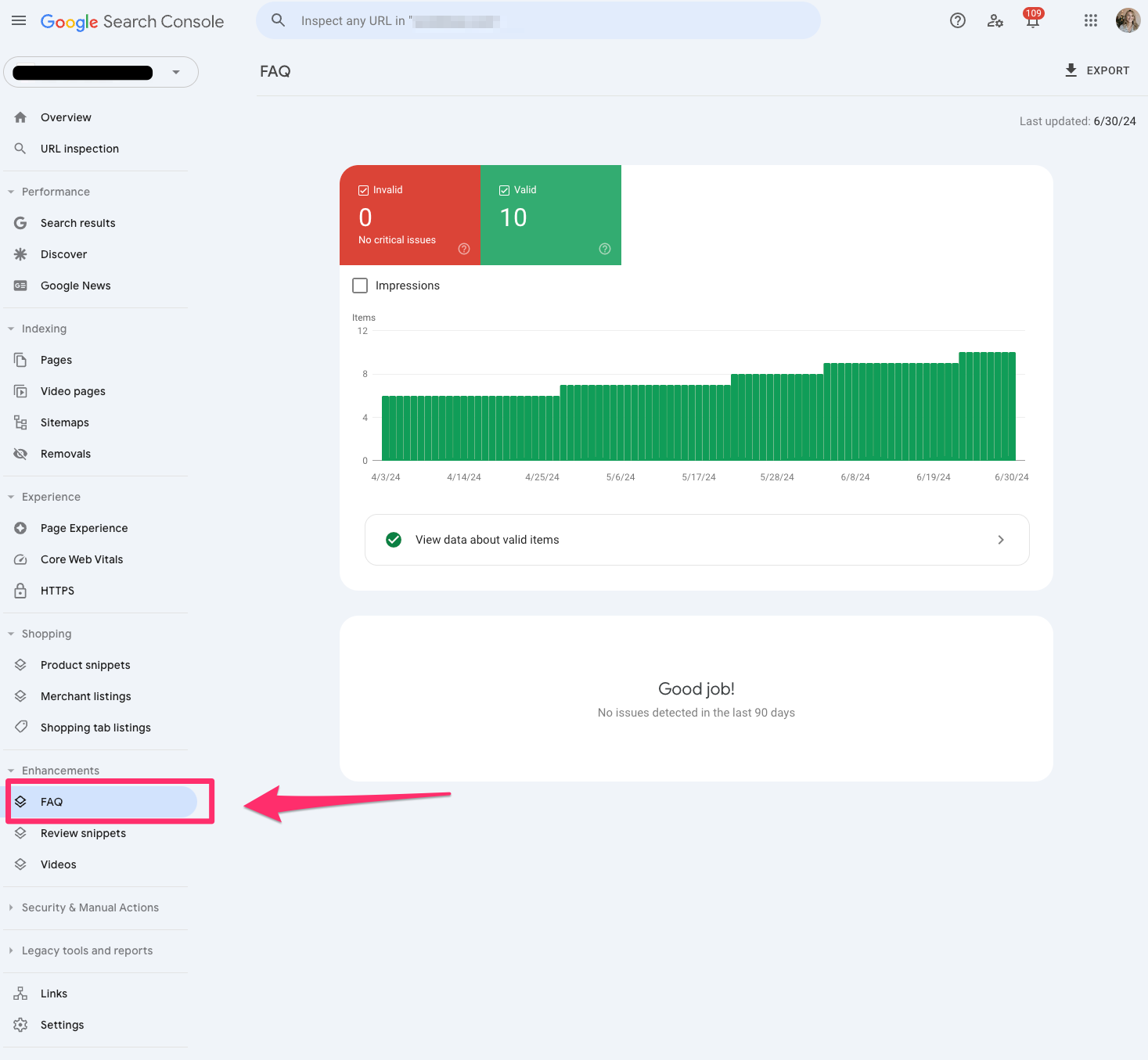Viewport: 1148px width, 1060px height.
Task: Open Core Web Vitals report
Action: coord(100,559)
